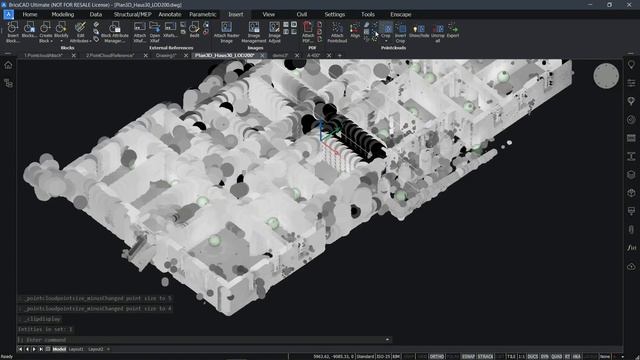Screen dimensions: 640x360
Task: Close the Plan3D_Haus30_LOD200 drawing tab
Action: [x=262, y=56]
